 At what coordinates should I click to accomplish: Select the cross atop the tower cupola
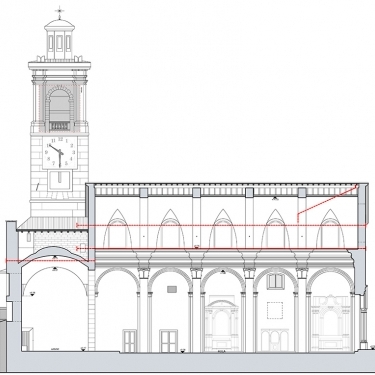pos(60,11)
